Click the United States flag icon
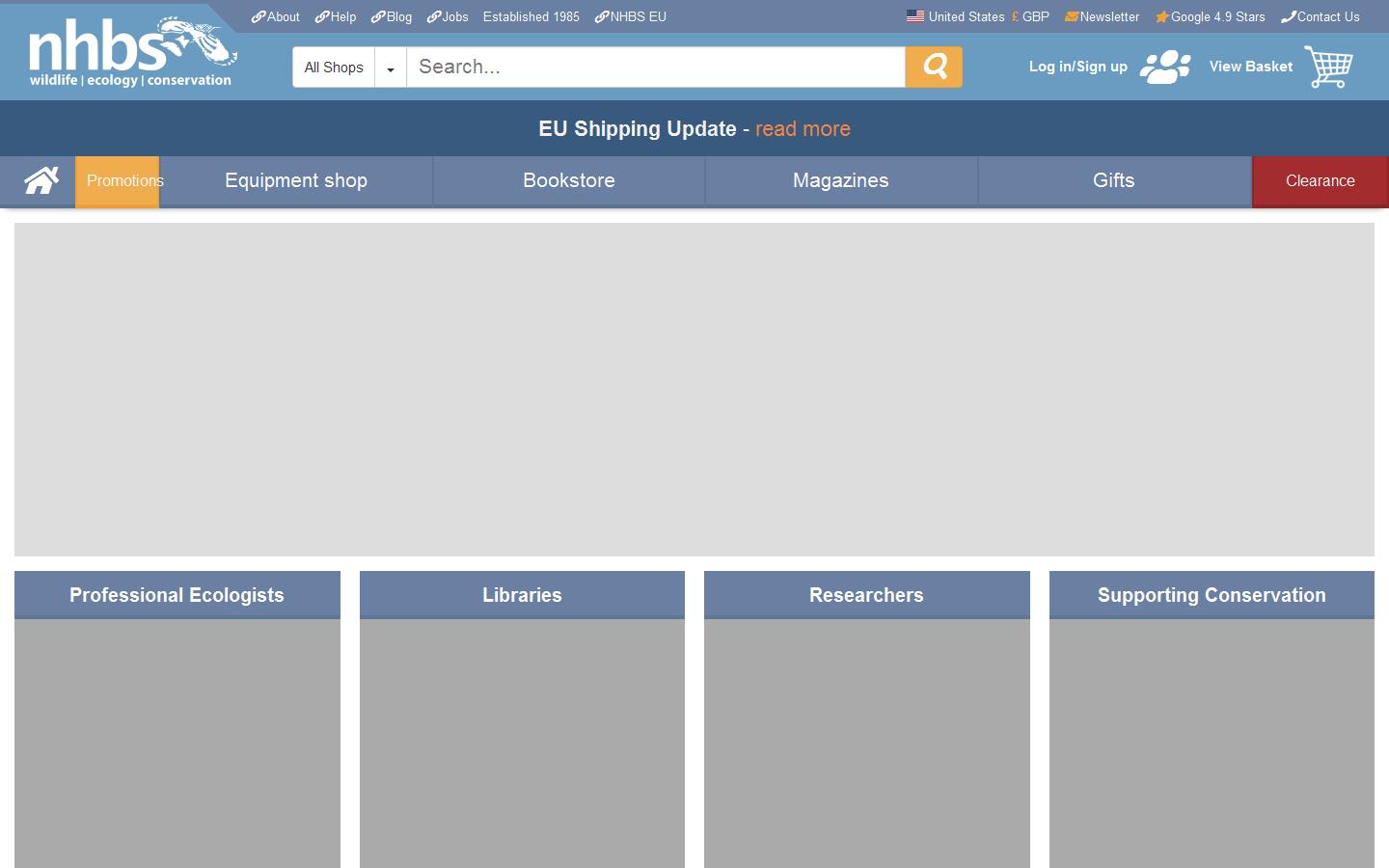Image resolution: width=1389 pixels, height=868 pixels. click(914, 15)
